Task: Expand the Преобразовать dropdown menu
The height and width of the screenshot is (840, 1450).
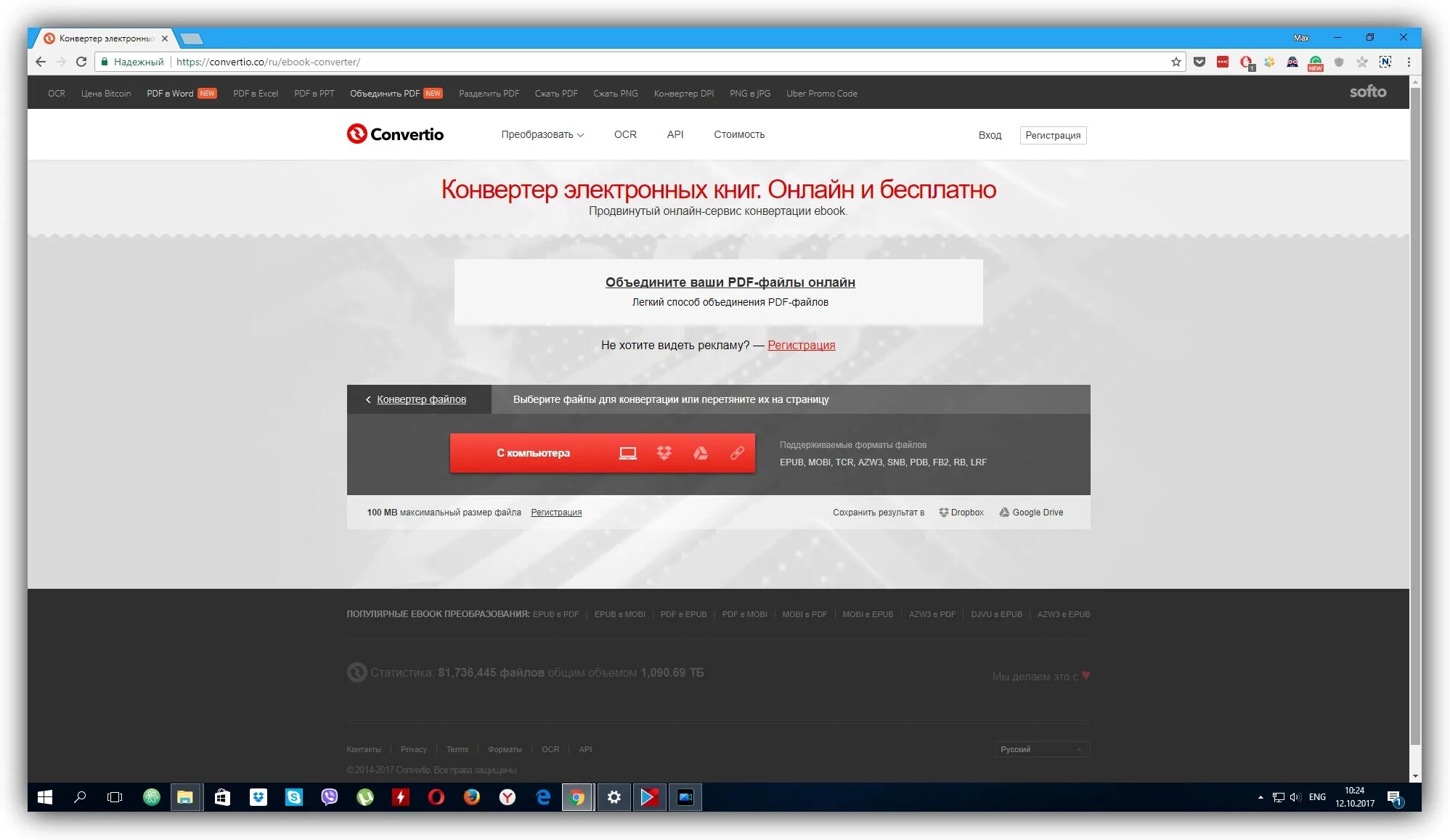Action: tap(542, 134)
